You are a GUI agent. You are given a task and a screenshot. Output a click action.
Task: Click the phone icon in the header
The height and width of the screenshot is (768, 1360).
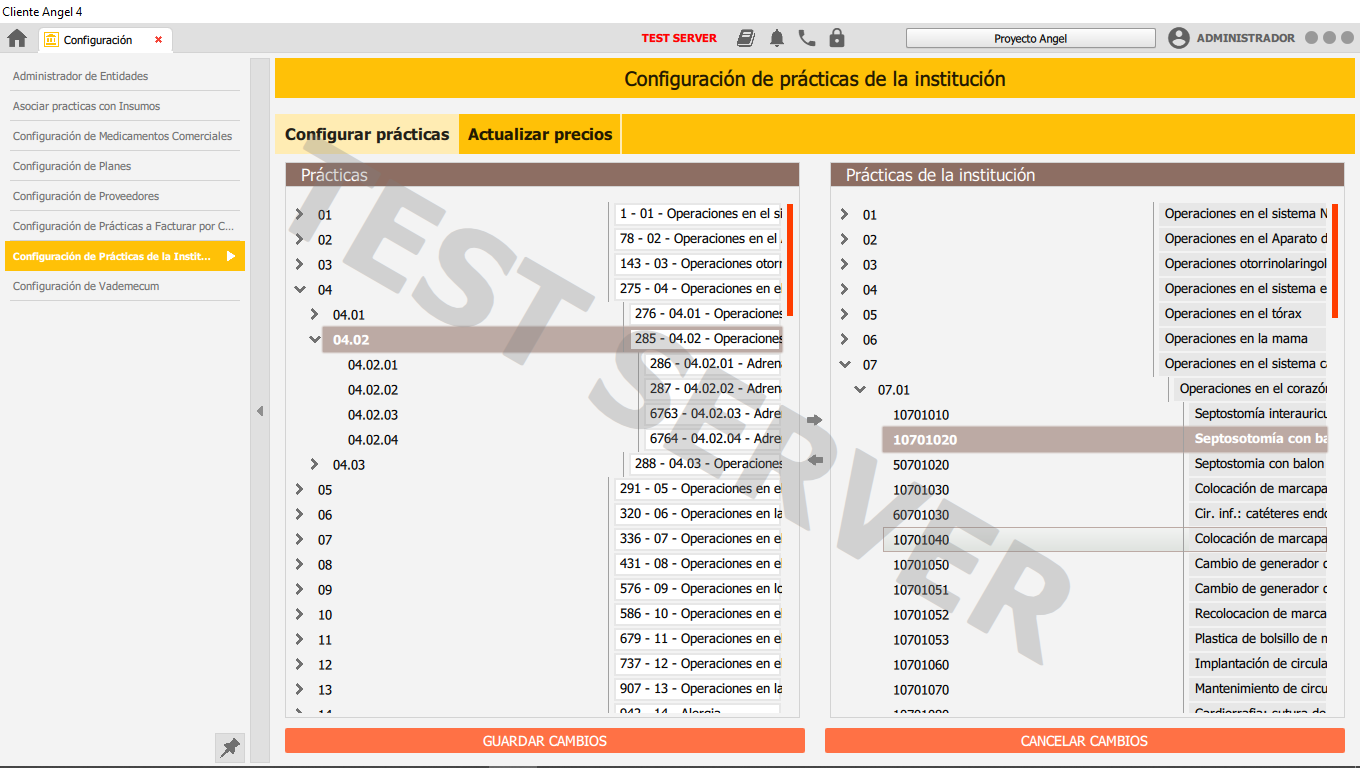[806, 37]
